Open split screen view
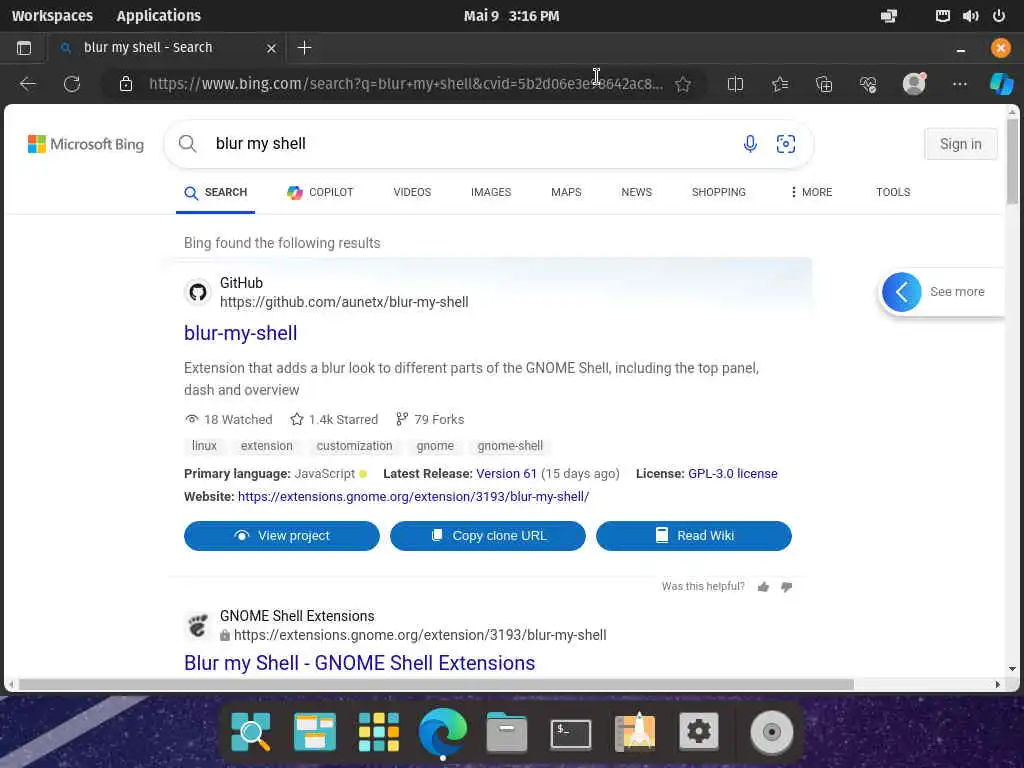This screenshot has height=768, width=1024. [735, 84]
